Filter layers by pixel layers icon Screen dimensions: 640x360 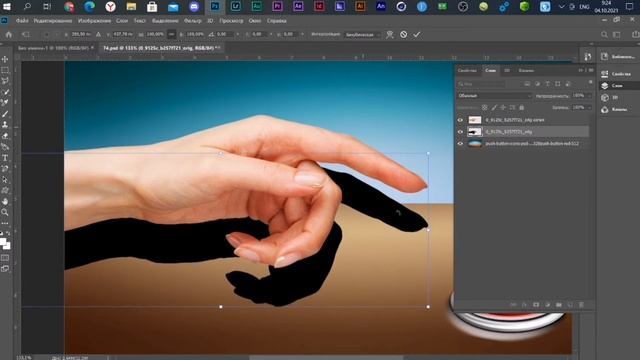527,84
